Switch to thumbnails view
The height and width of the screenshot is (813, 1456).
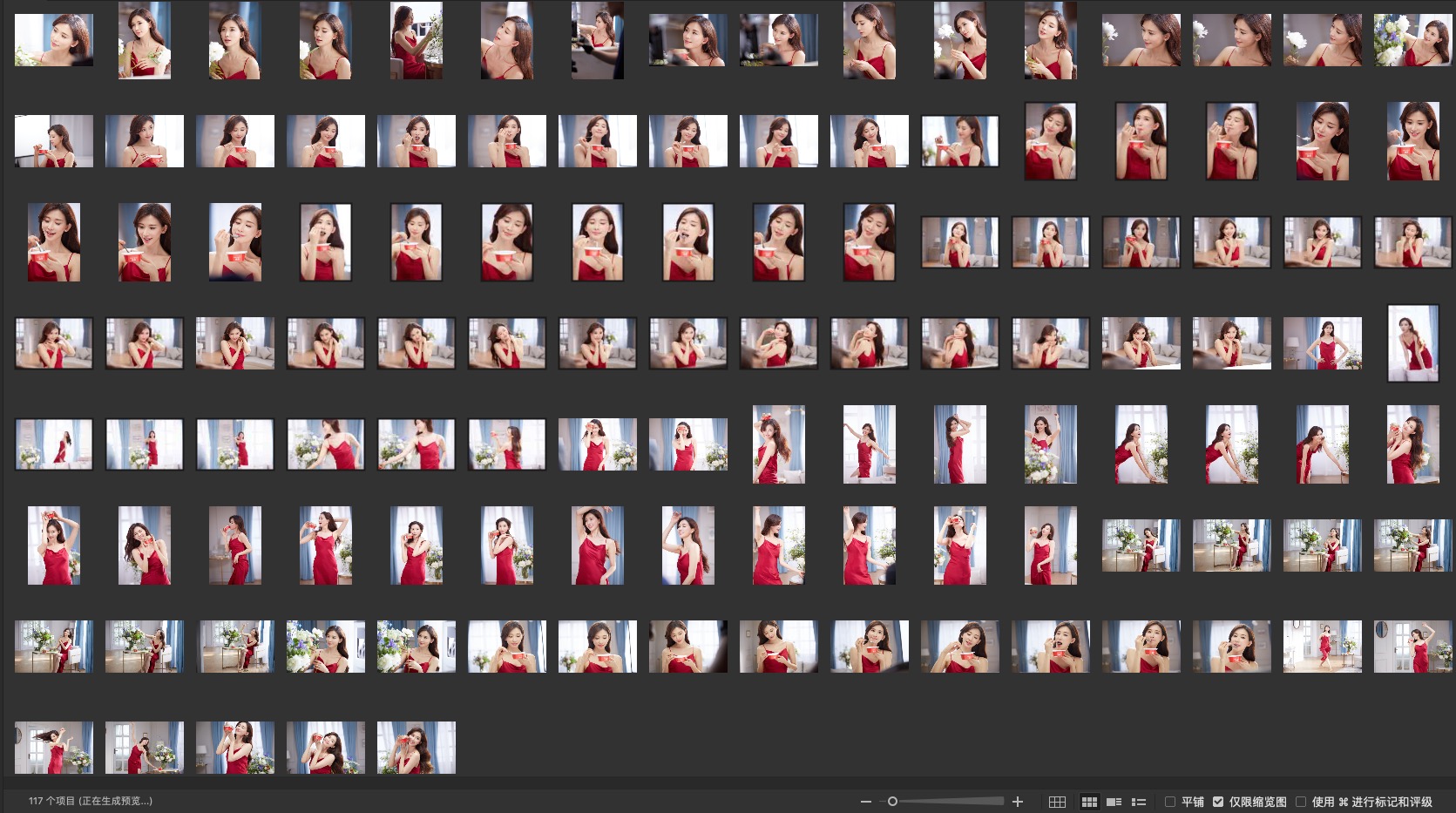point(1089,802)
